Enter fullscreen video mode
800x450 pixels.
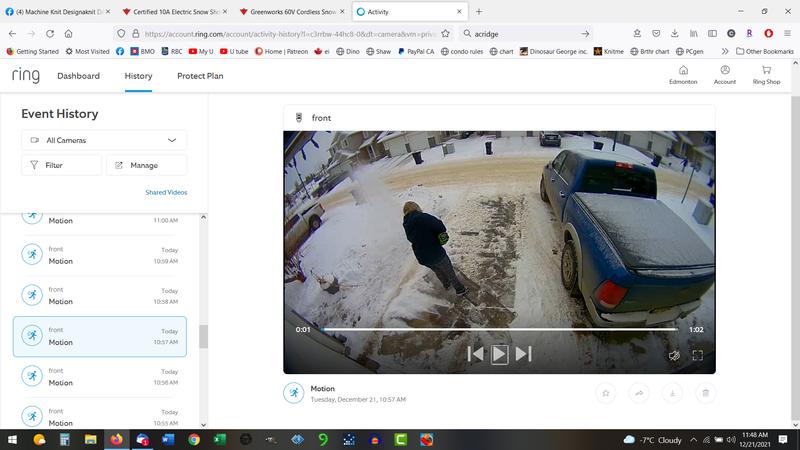[x=697, y=356]
